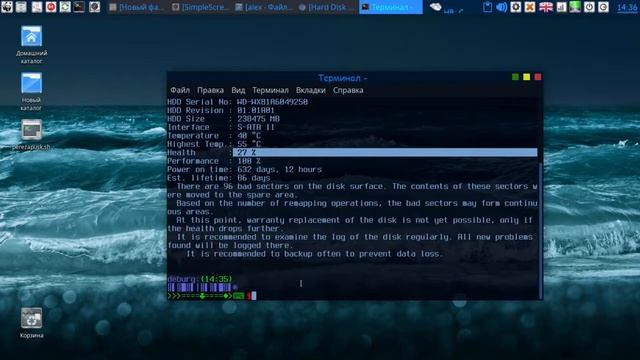Screen dimensions: 640x360
Task: Launch the terminal shortcut in top panel
Action: 79,7
